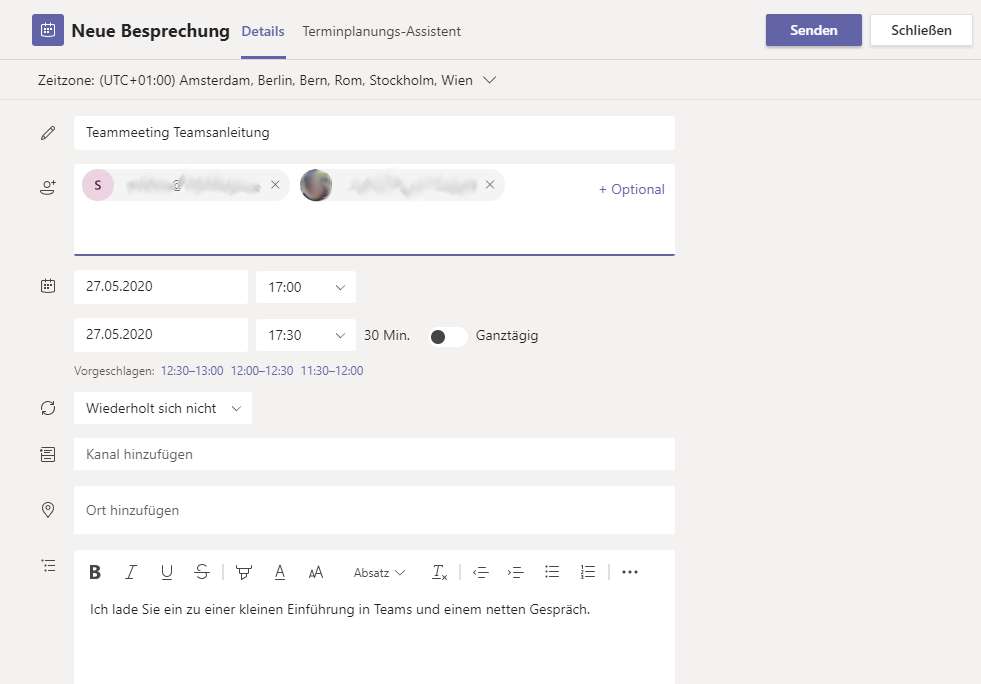The image size is (981, 684).
Task: Clear all text formatting
Action: click(439, 572)
